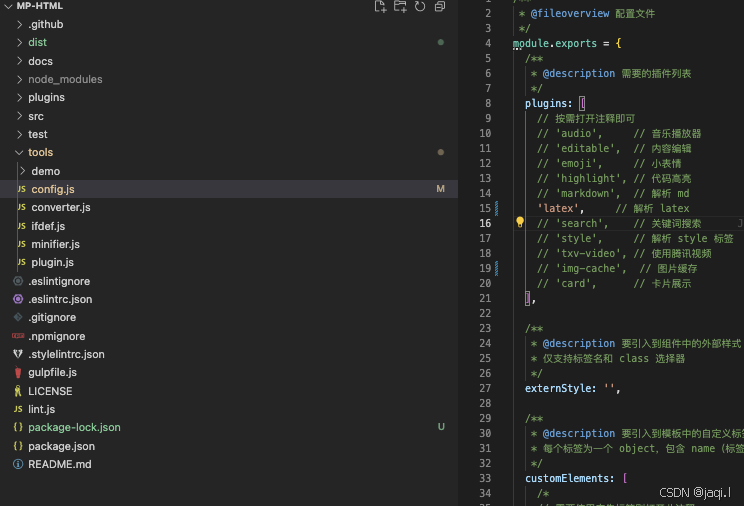Click the stylelint icon beside .stylelintrc.json
Screen dimensions: 744x506
coord(18,354)
